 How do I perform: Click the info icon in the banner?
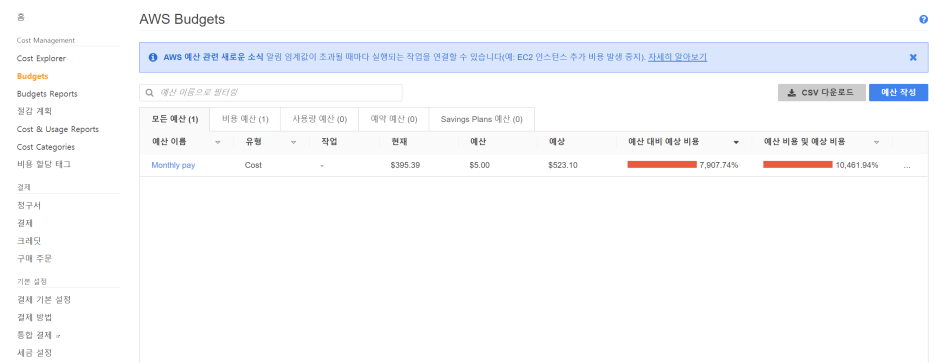pos(153,57)
